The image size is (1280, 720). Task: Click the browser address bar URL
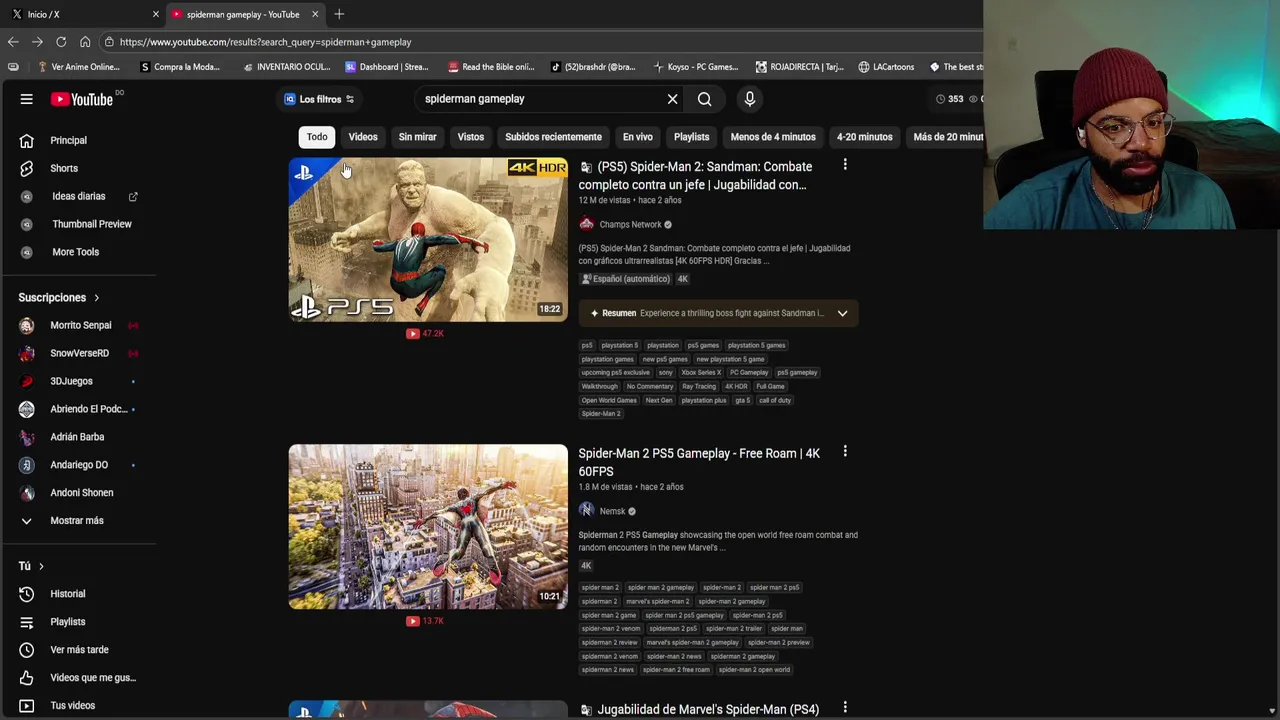265,42
